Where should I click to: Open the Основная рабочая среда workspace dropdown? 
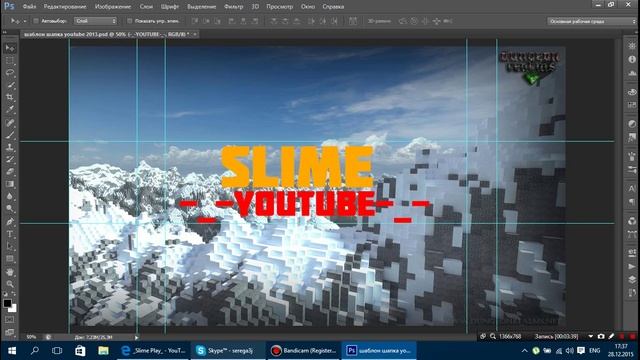(x=591, y=21)
